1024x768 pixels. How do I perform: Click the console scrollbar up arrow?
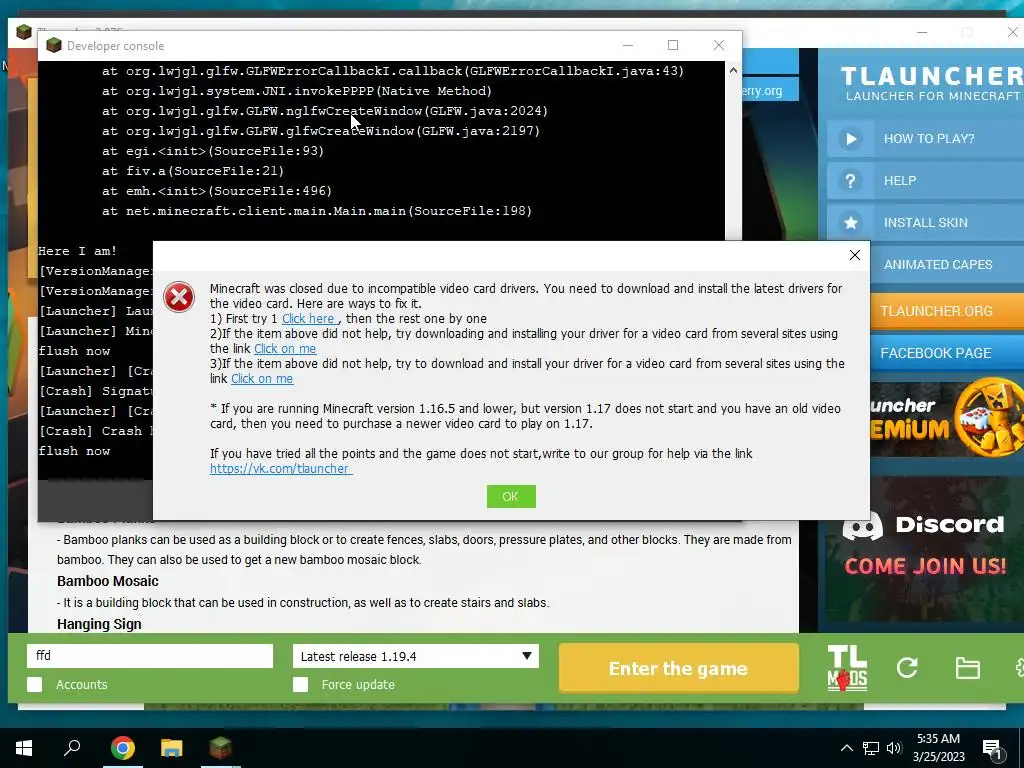click(733, 70)
